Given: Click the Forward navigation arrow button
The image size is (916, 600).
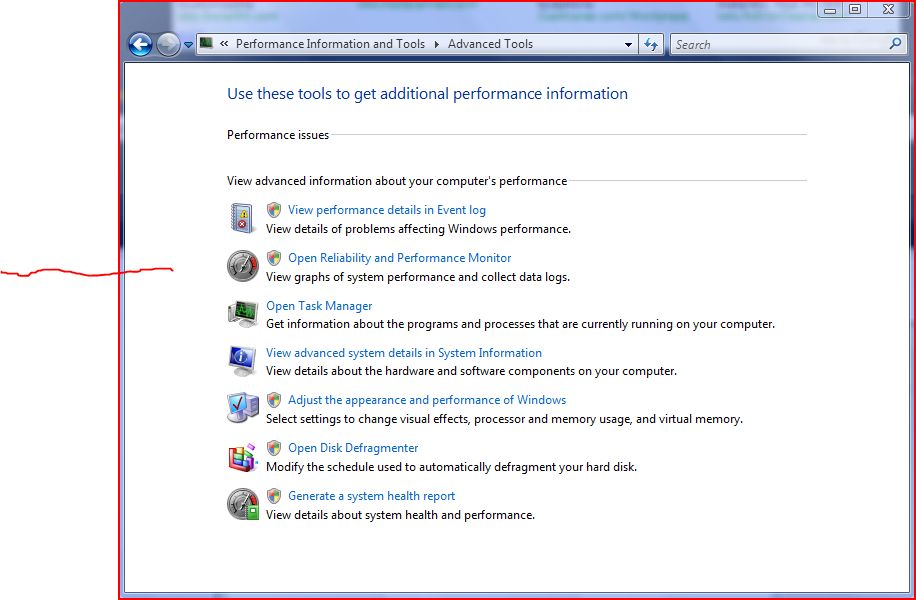Looking at the screenshot, I should point(168,44).
